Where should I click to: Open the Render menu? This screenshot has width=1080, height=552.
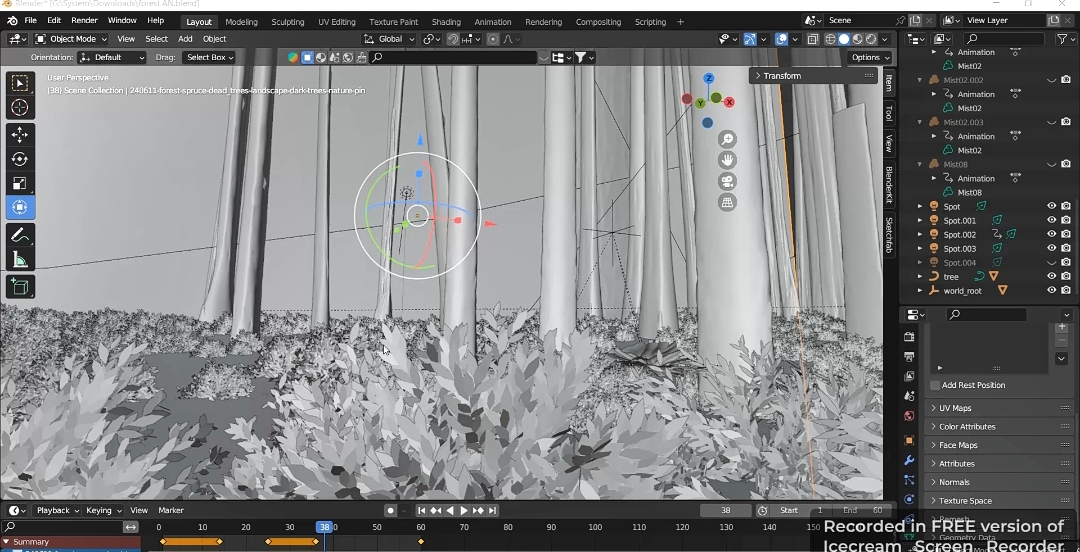(84, 20)
